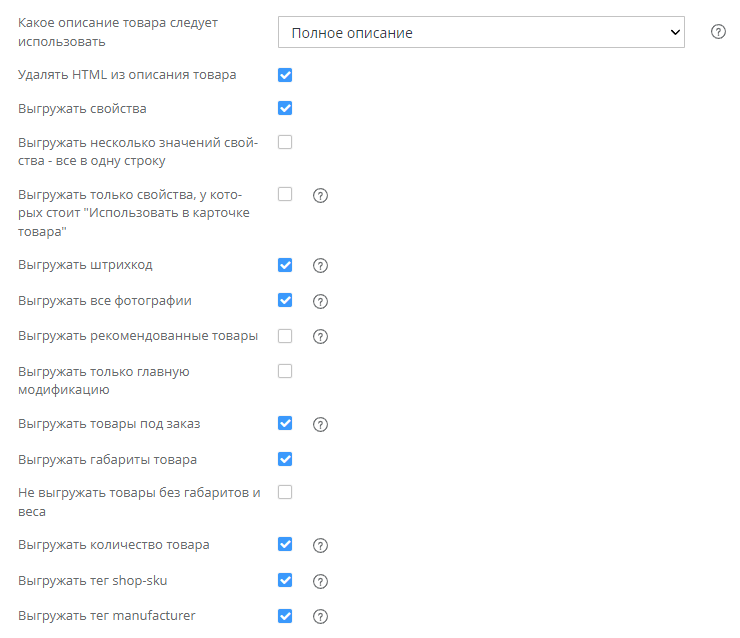Click help icon for 'Выгружать товары под заказ'
Image resolution: width=740 pixels, height=638 pixels.
pyautogui.click(x=321, y=424)
